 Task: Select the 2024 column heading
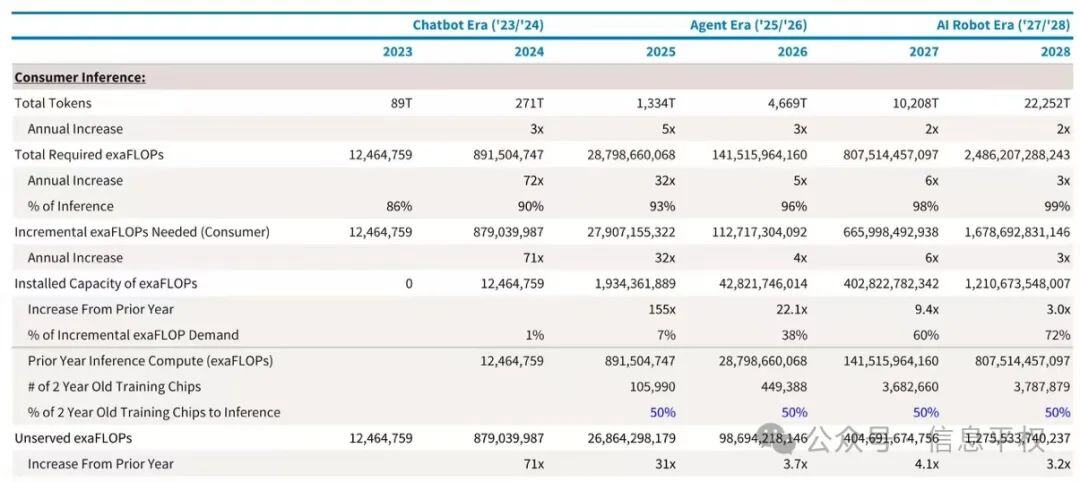point(529,52)
